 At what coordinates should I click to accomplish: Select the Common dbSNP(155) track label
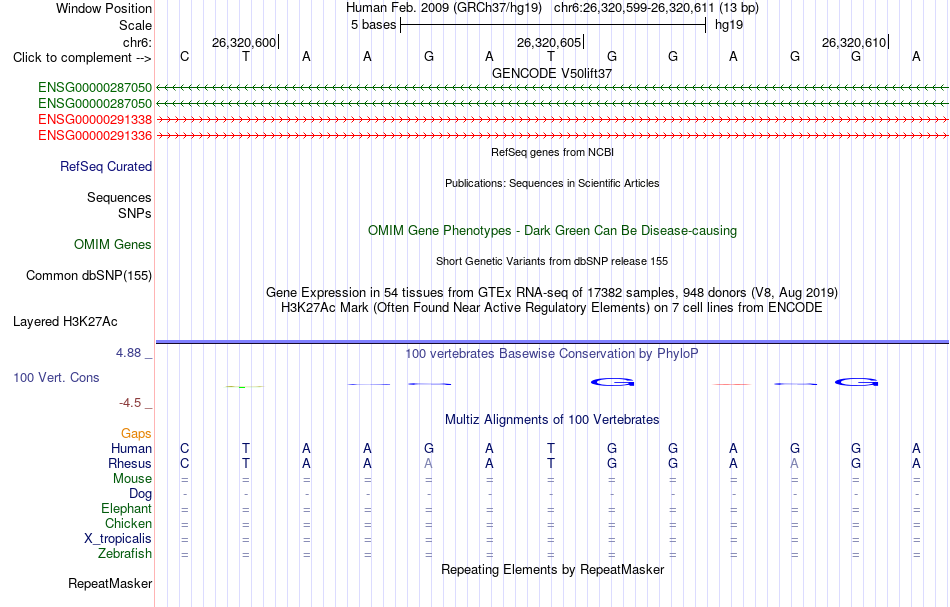coord(89,276)
